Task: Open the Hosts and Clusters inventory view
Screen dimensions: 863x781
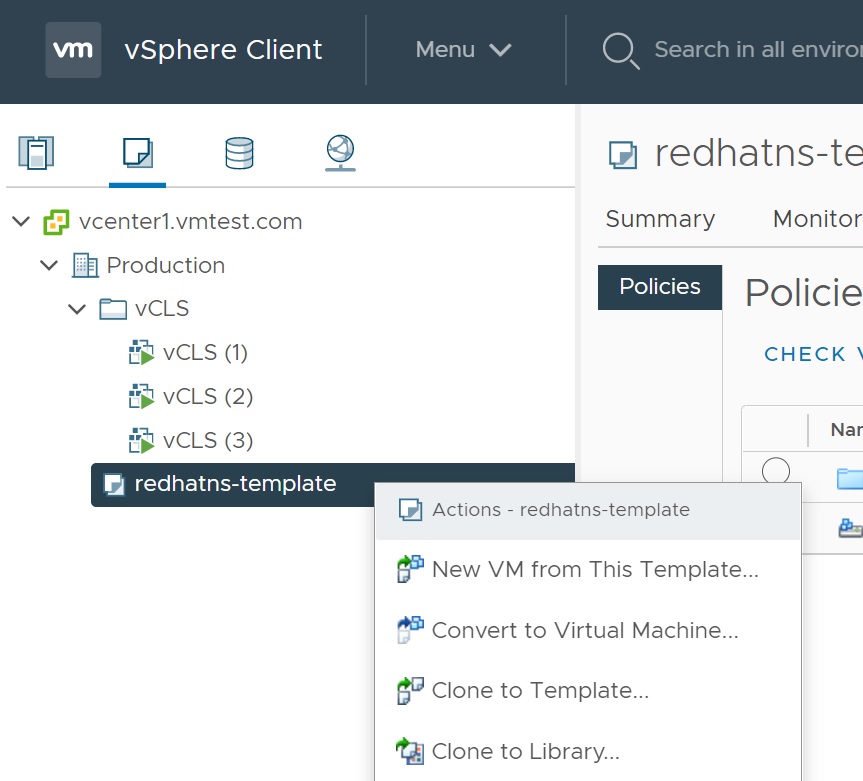Action: coord(36,153)
